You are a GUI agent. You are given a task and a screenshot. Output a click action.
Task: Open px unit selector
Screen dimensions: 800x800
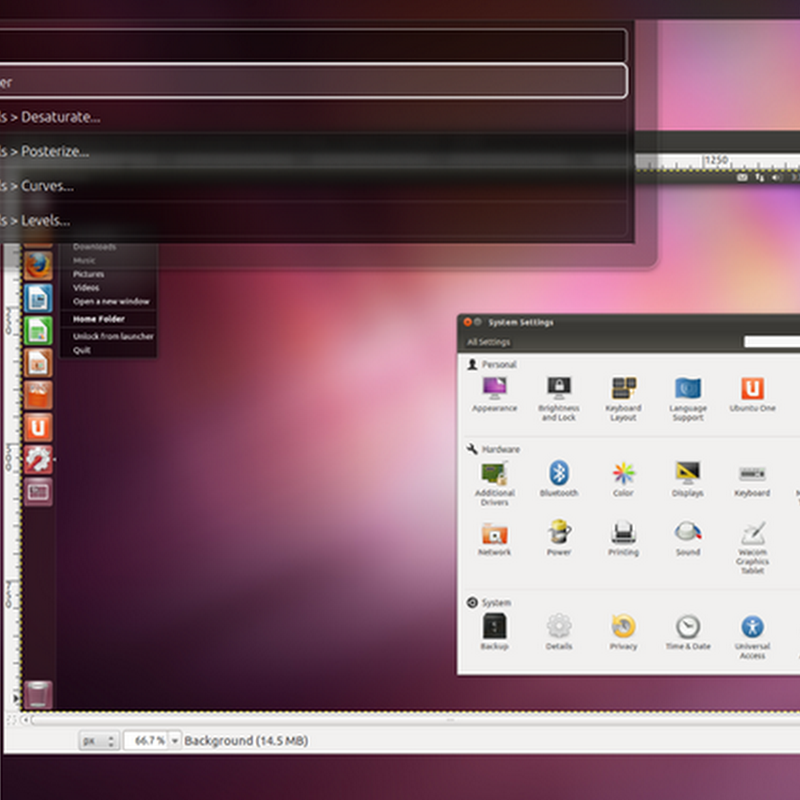point(99,741)
